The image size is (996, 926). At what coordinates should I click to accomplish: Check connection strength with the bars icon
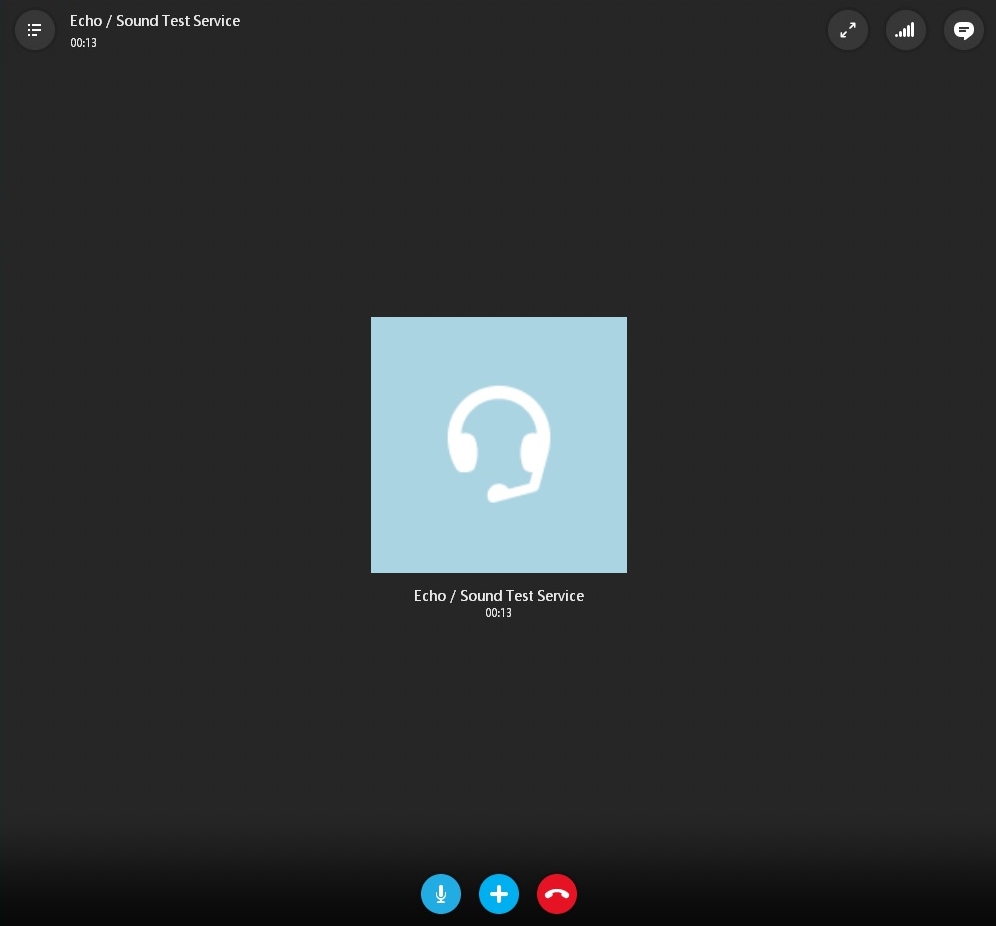click(906, 30)
